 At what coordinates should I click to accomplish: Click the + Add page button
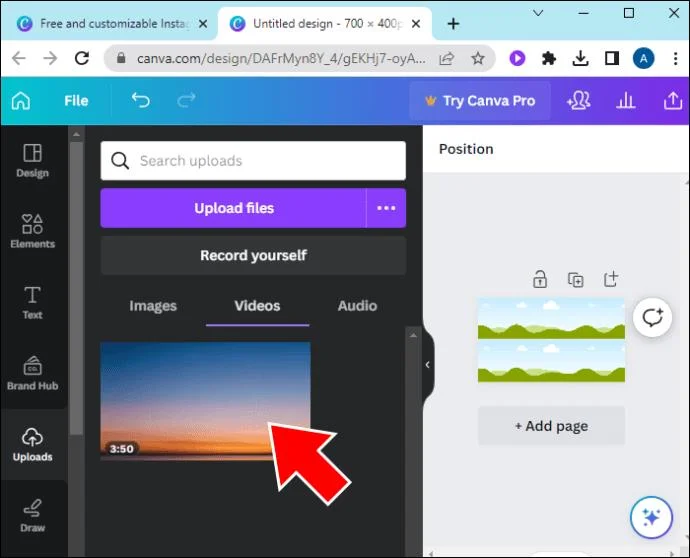point(551,426)
